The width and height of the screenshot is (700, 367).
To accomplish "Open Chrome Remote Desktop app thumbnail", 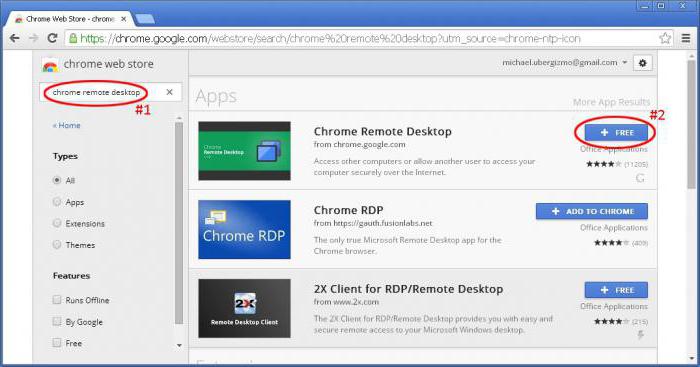I will pyautogui.click(x=244, y=151).
